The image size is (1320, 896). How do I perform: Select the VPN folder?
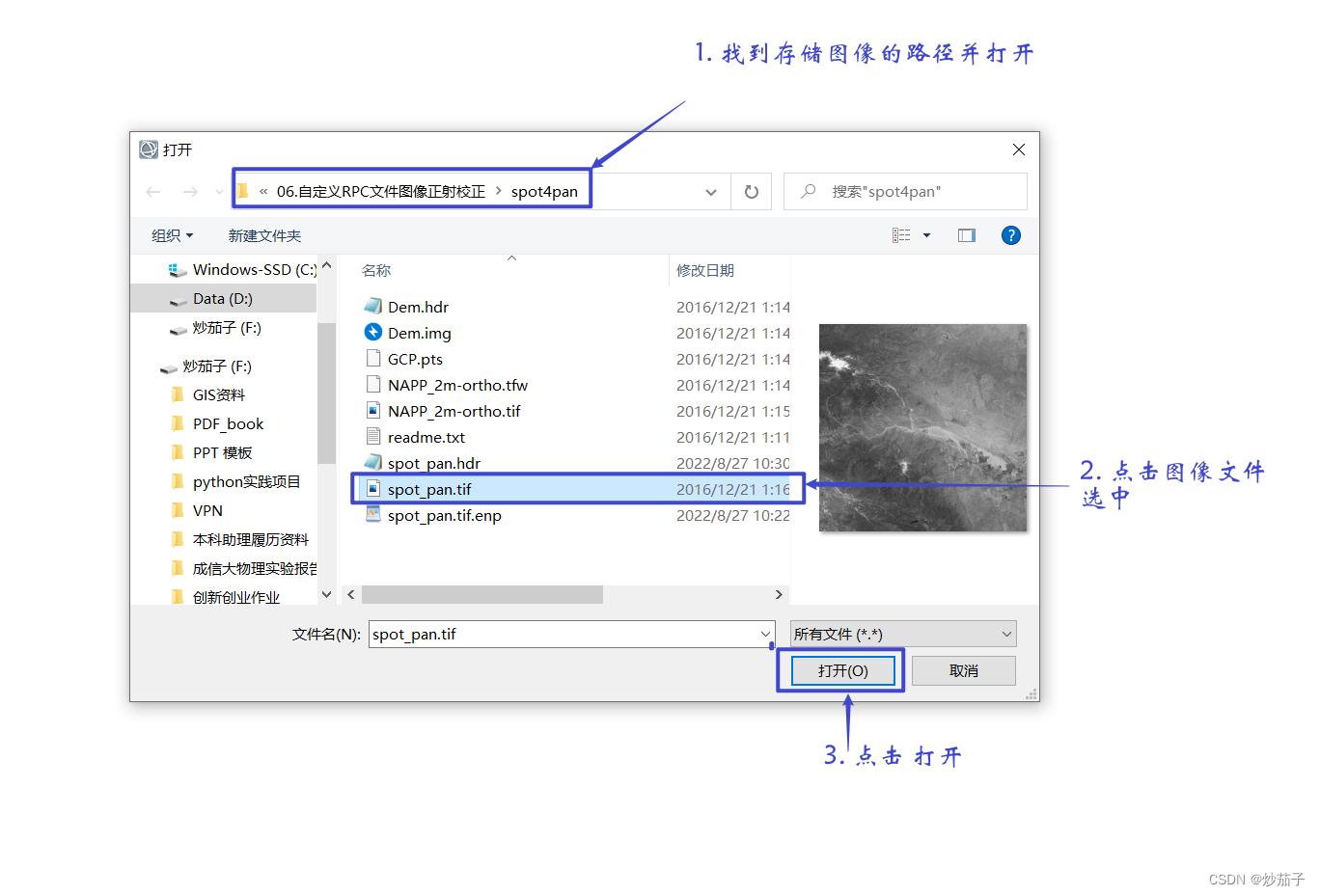click(x=207, y=510)
